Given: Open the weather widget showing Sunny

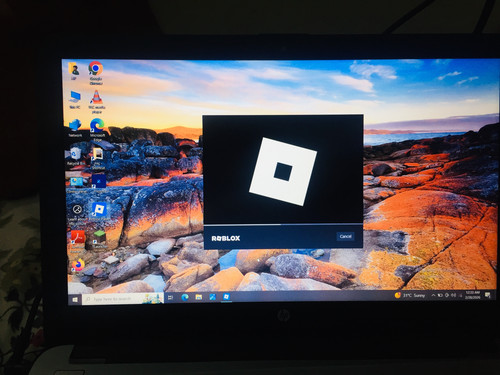Looking at the screenshot, I should tap(410, 295).
